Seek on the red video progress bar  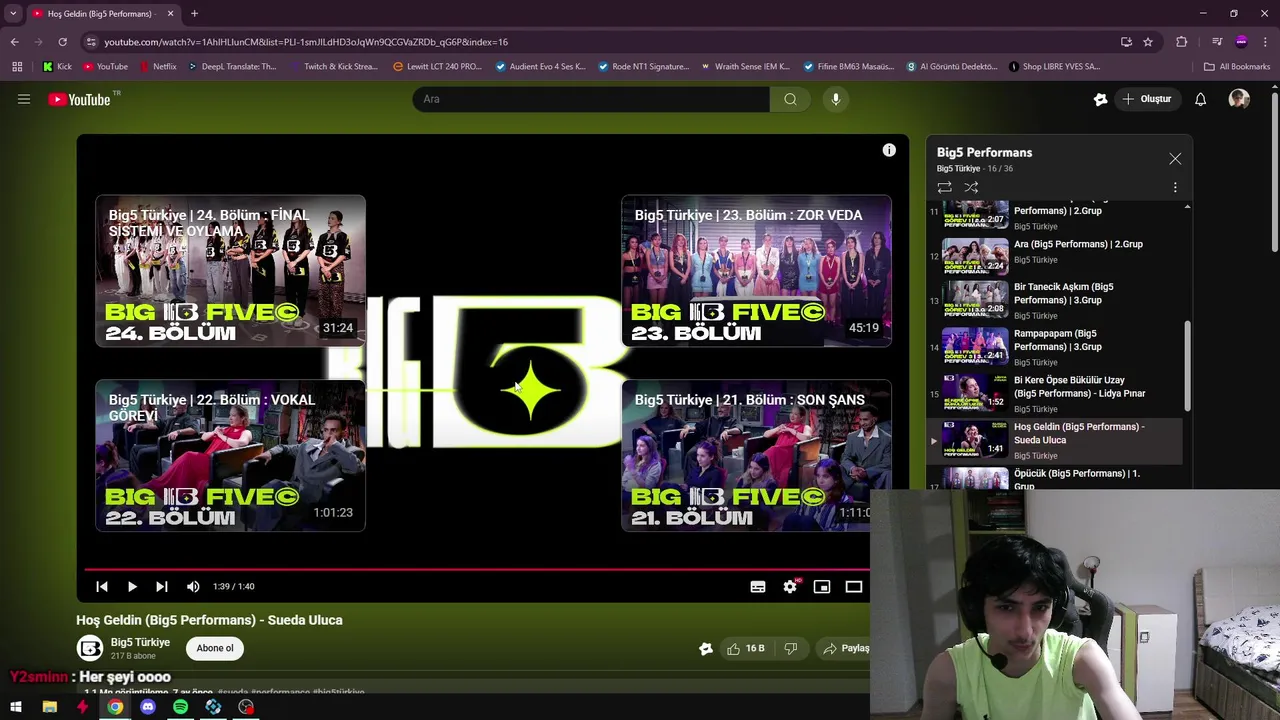(x=478, y=569)
